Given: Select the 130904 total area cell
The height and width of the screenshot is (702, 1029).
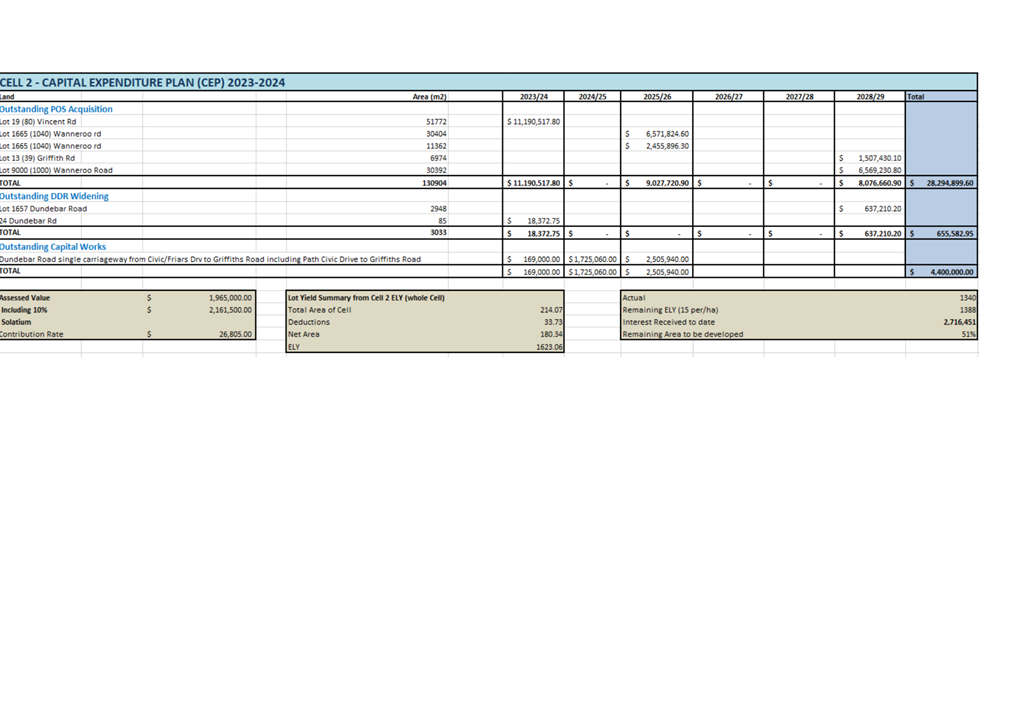Looking at the screenshot, I should tap(434, 183).
